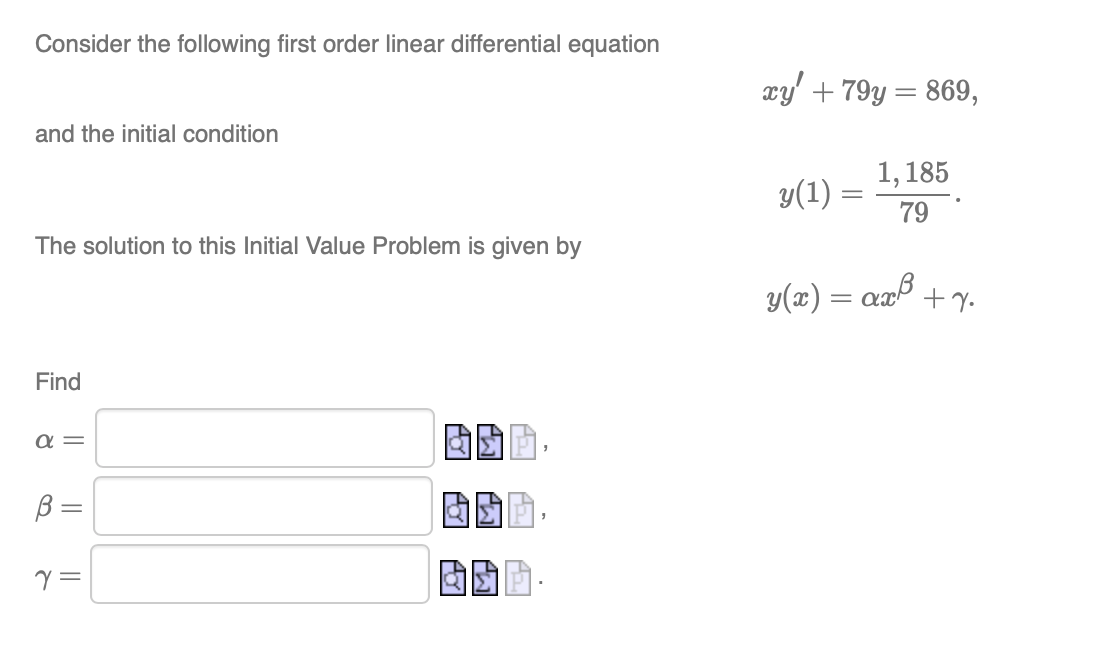
Task: Open the sigma equation editor for alpha
Action: [x=490, y=442]
